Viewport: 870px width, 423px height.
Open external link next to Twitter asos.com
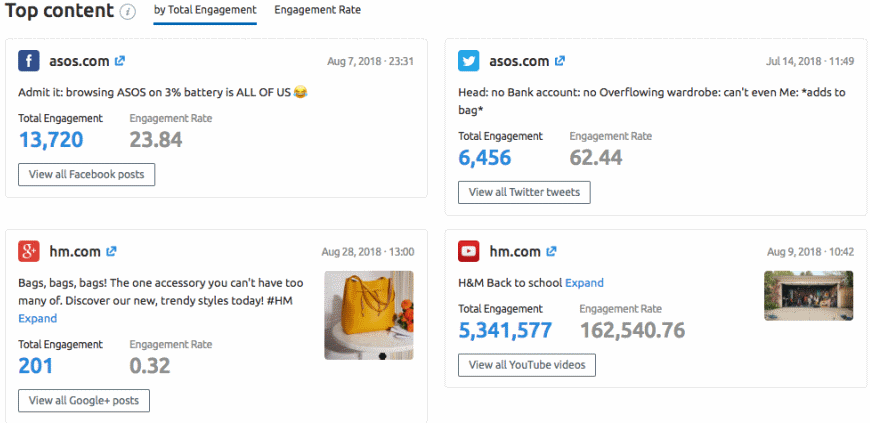pyautogui.click(x=560, y=61)
